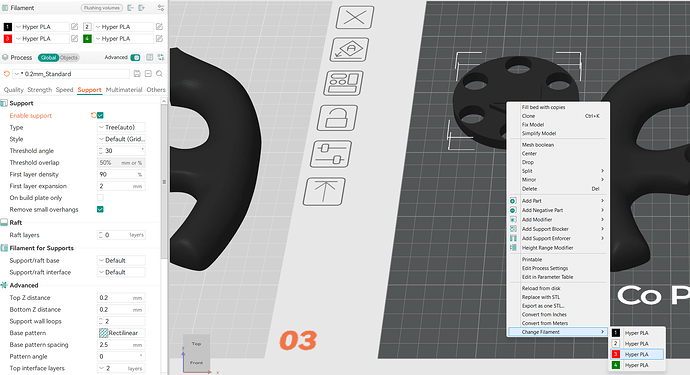Open the support Type Tree(auto) dropdown
Screen dimensions: 690x375
click(x=121, y=127)
